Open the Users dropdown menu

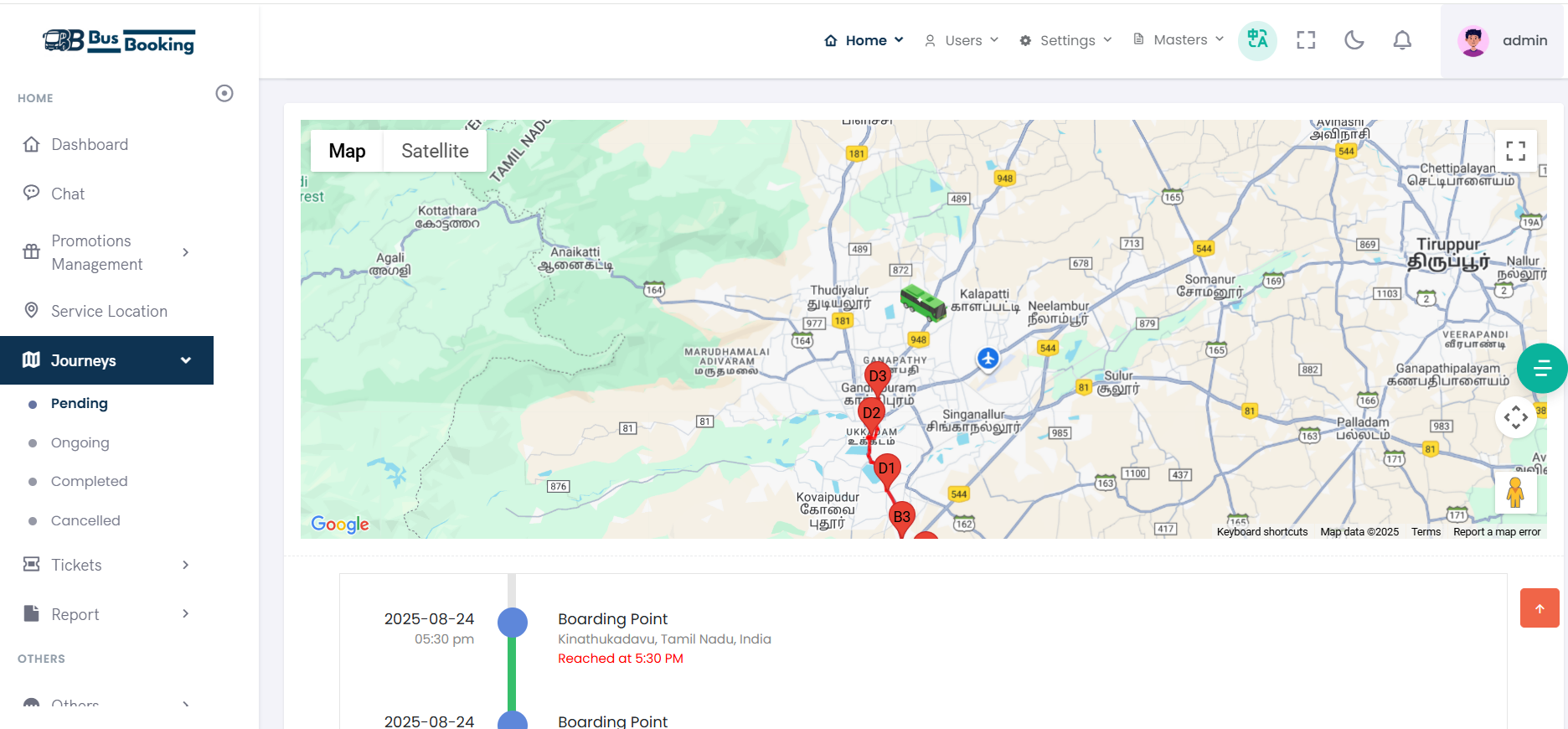962,40
